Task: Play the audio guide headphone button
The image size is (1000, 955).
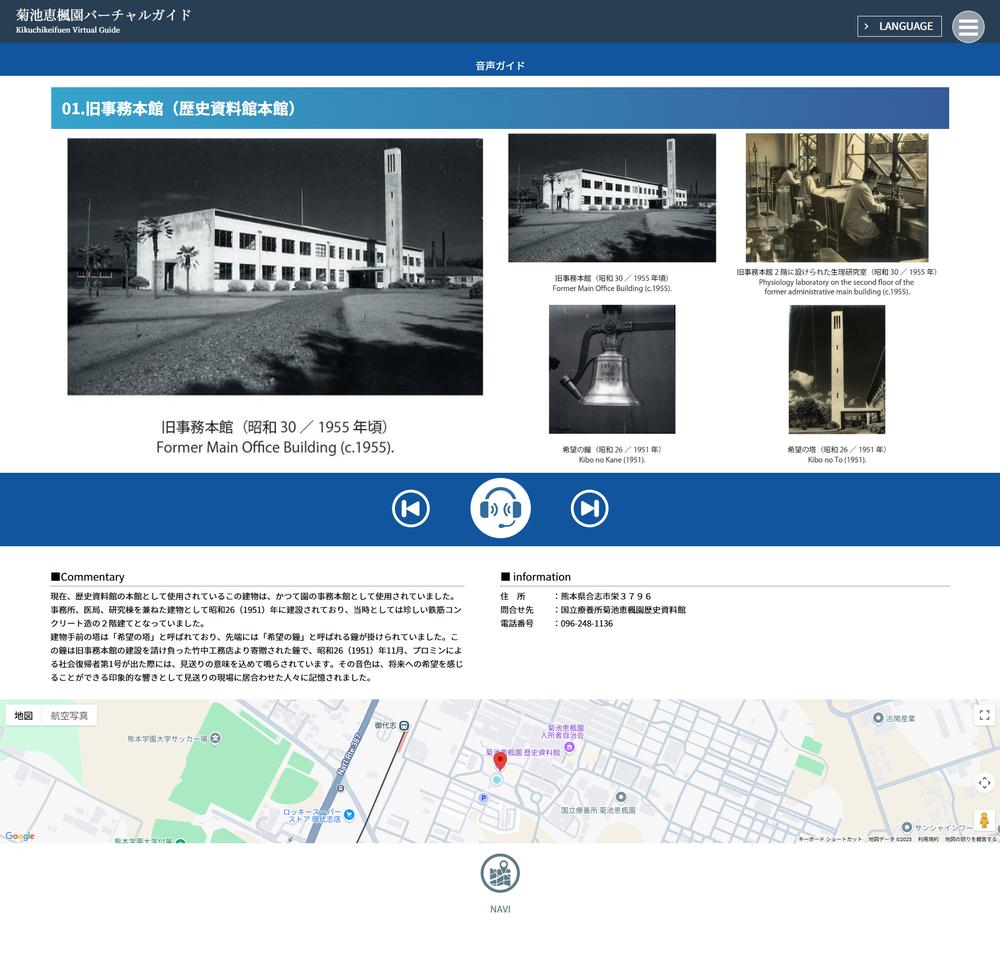Action: click(x=501, y=508)
